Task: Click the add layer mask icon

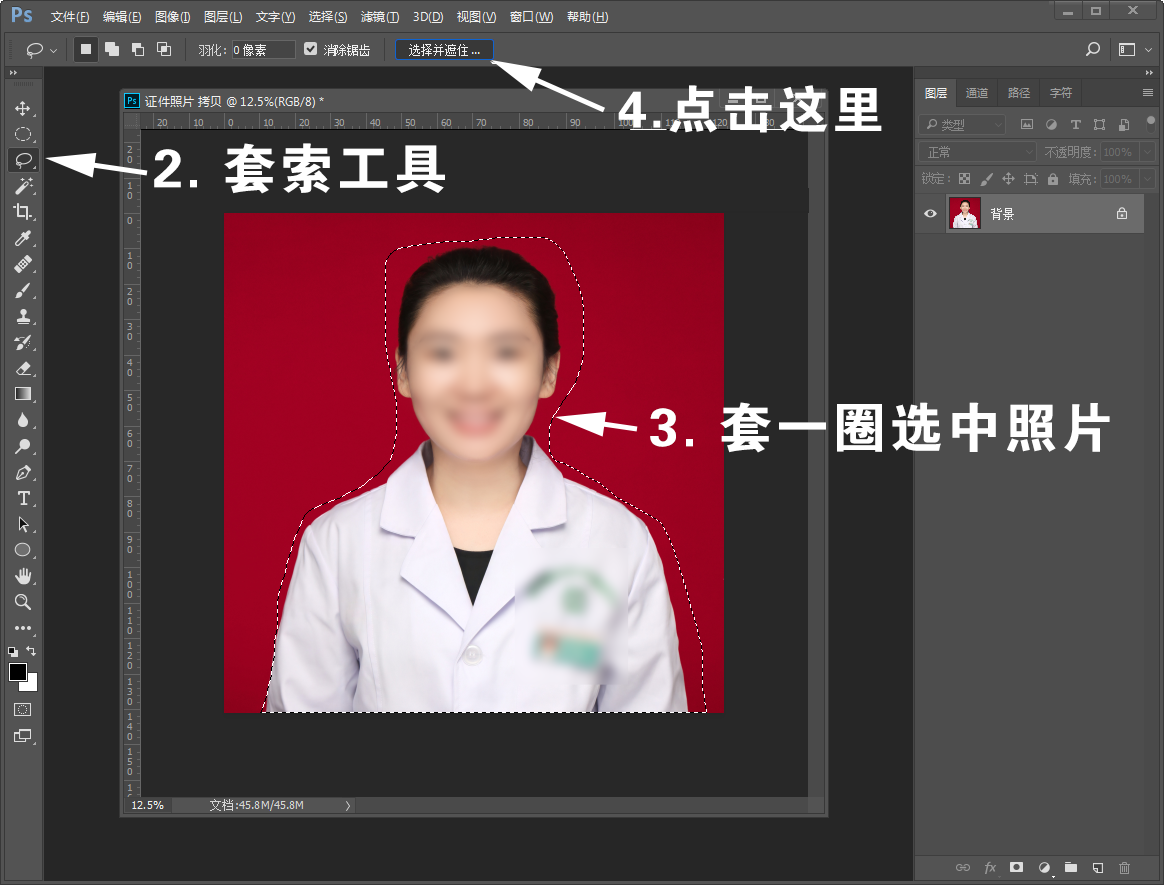Action: (x=1016, y=867)
